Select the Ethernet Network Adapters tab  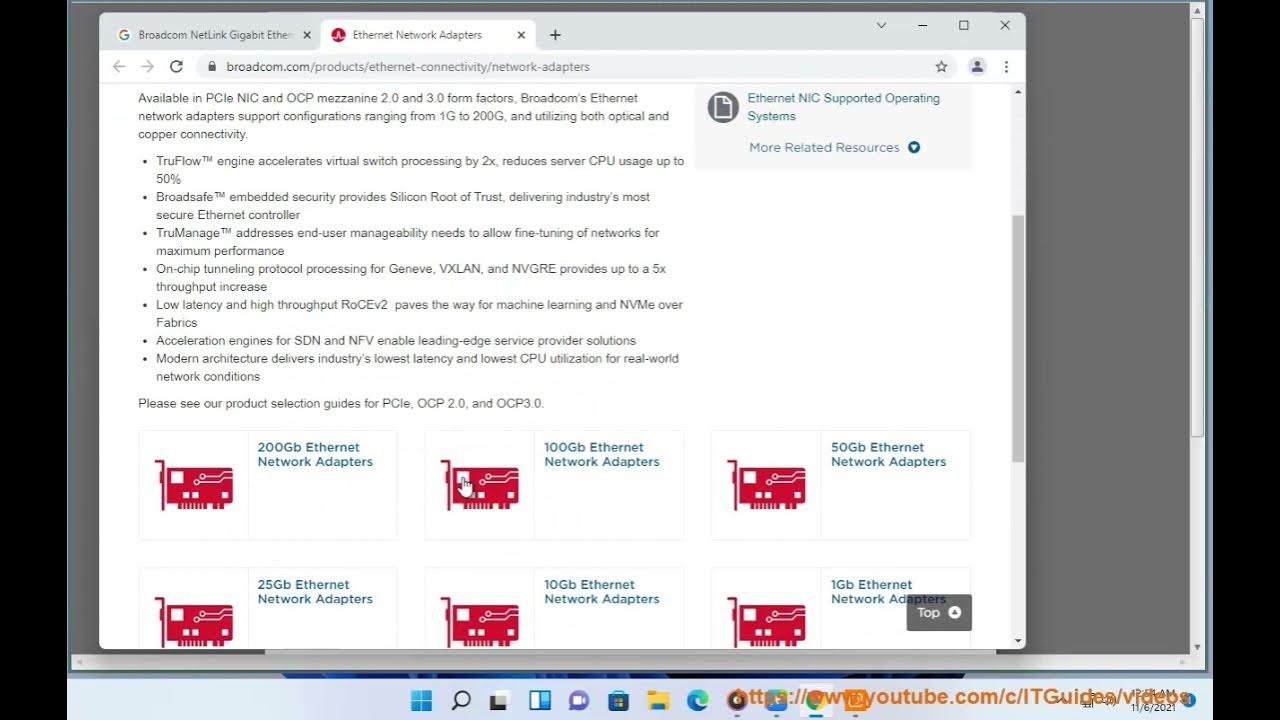pyautogui.click(x=427, y=35)
